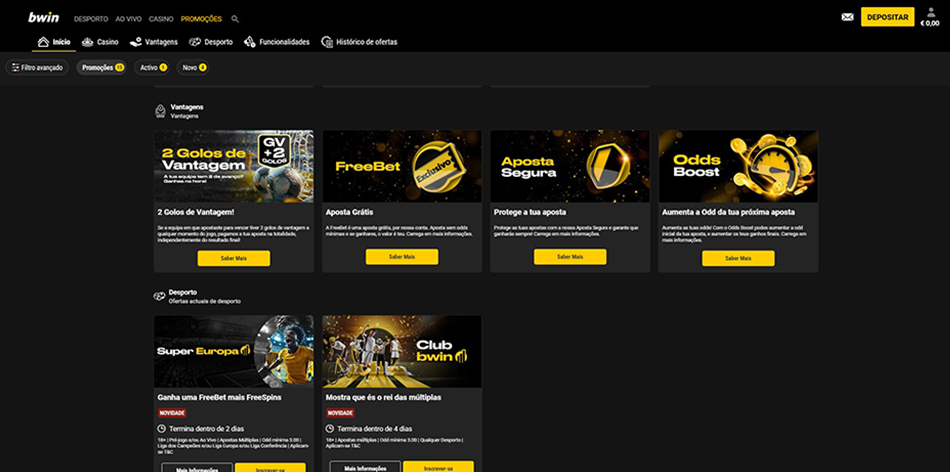
Task: Open the Filtro avançado filter
Action: pos(37,68)
